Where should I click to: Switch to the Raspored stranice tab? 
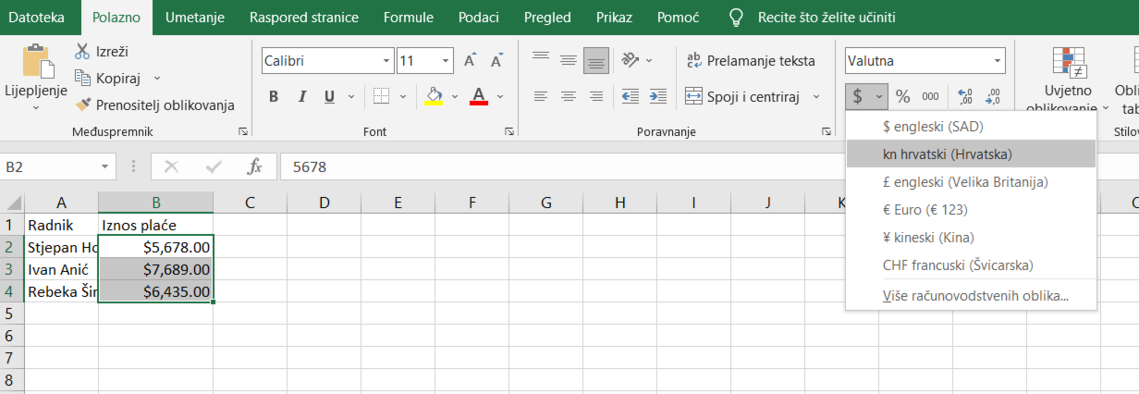tap(304, 17)
